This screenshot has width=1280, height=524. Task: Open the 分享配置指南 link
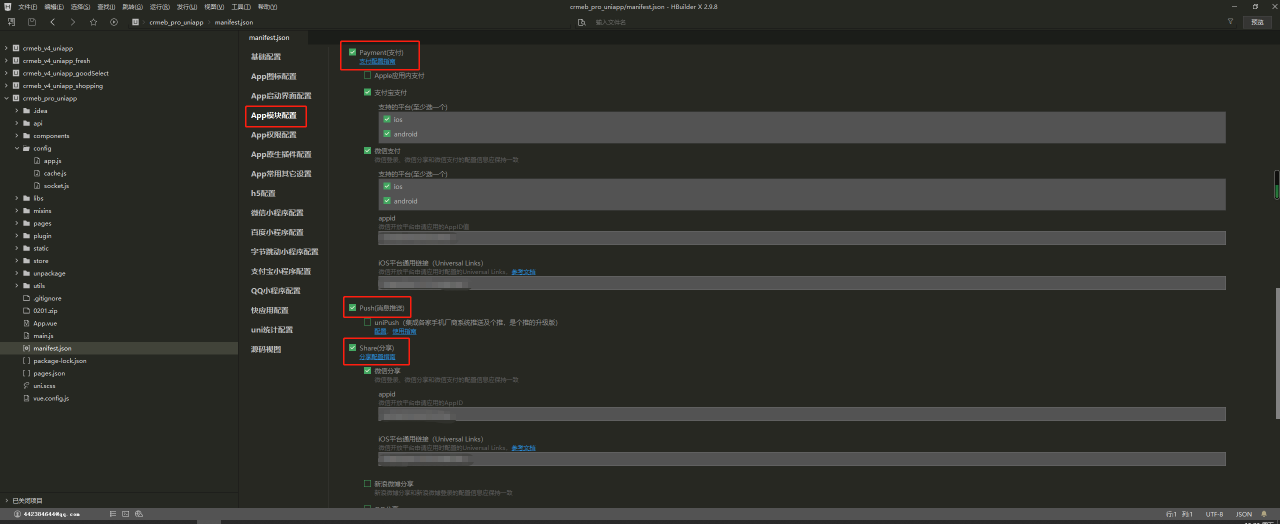(x=377, y=357)
